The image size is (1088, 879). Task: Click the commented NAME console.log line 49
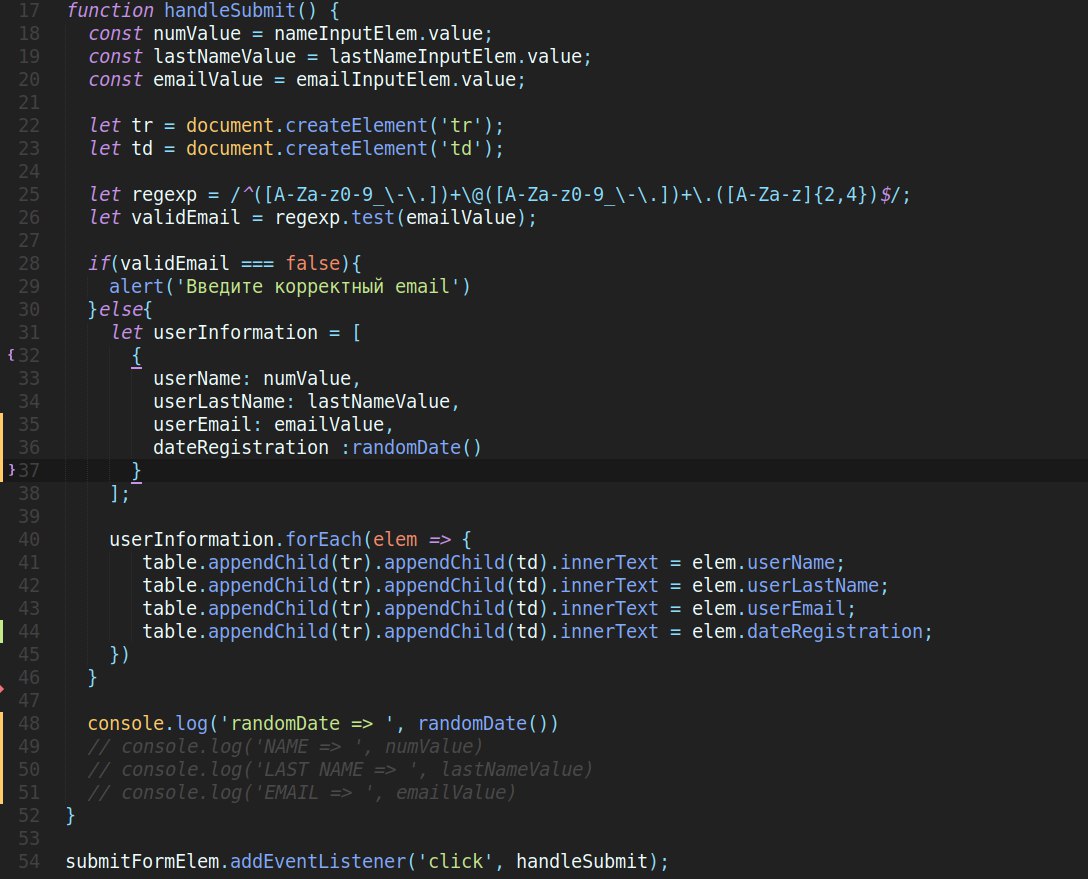coord(285,746)
